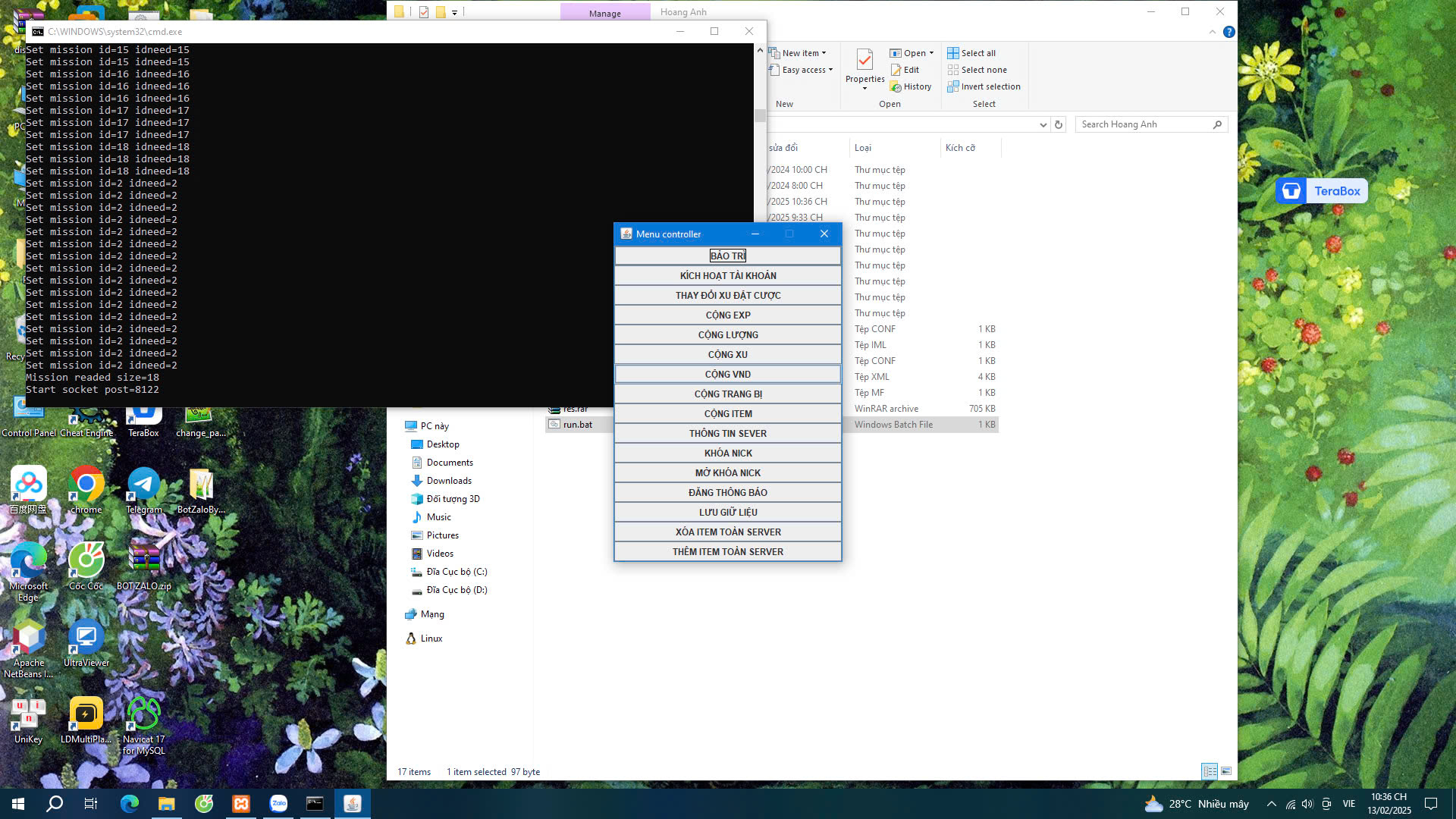
Task: Select the UltraViewer desktop icon
Action: [86, 644]
